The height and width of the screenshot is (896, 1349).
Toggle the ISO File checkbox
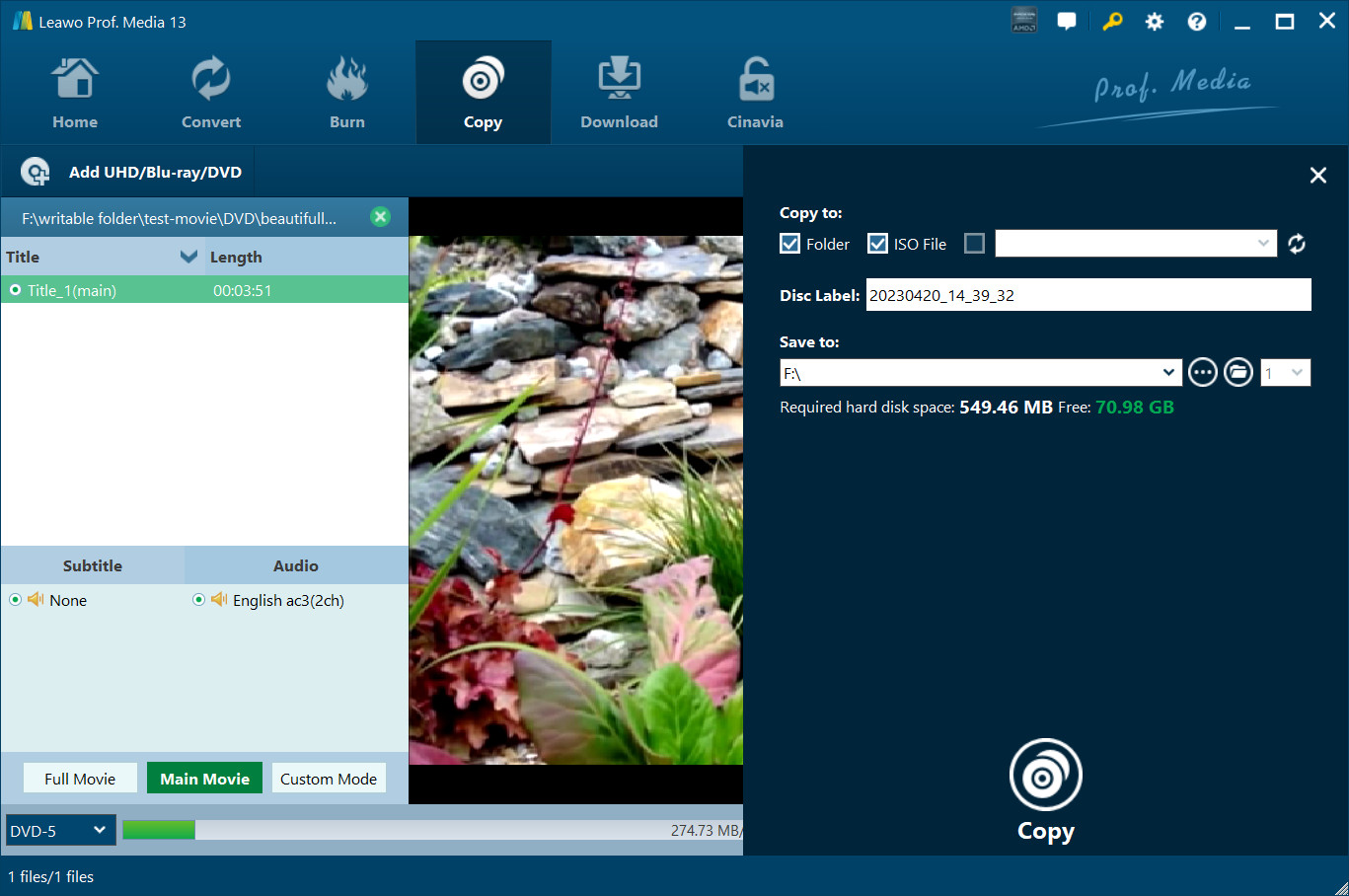(x=877, y=244)
